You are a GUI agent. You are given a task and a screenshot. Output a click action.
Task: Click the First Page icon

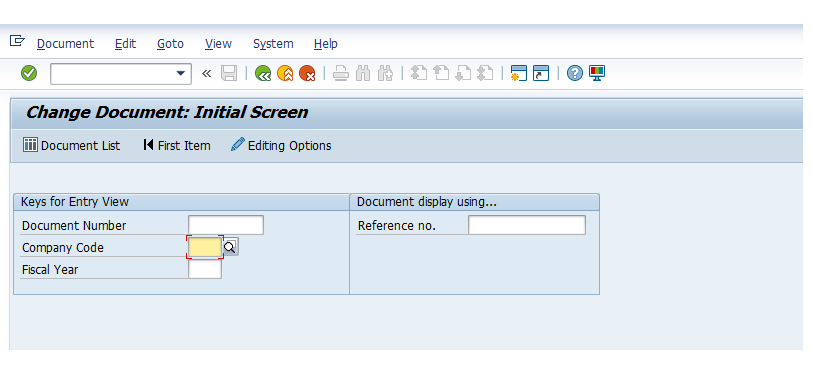(x=419, y=73)
